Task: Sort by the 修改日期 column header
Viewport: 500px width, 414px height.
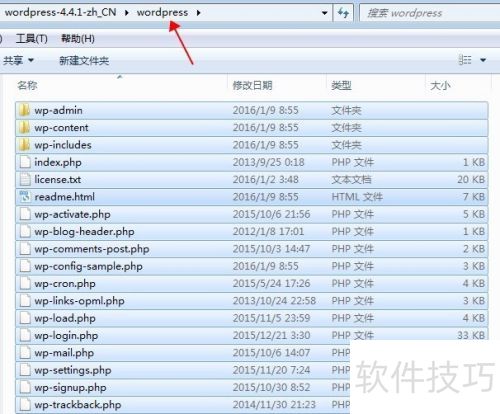Action: coord(252,85)
